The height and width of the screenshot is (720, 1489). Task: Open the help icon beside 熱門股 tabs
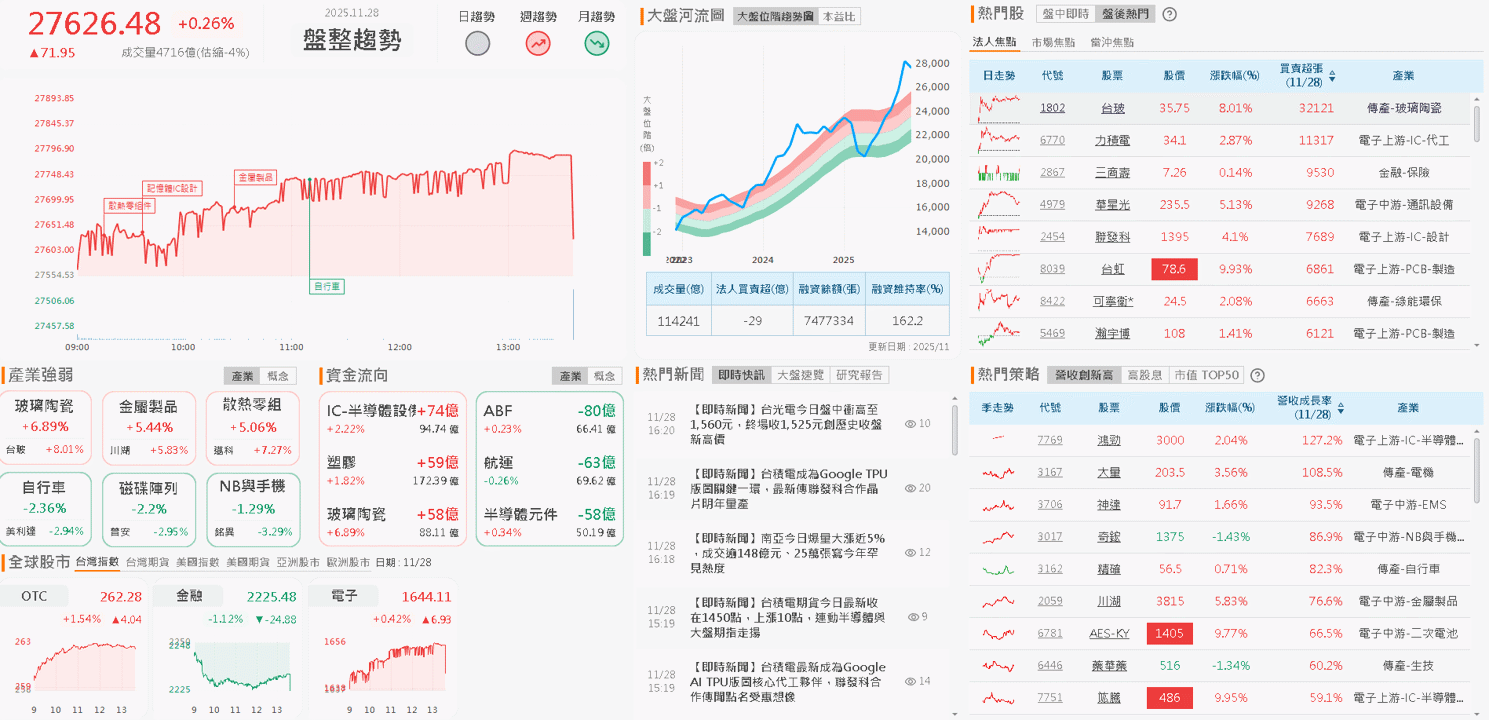point(1170,14)
